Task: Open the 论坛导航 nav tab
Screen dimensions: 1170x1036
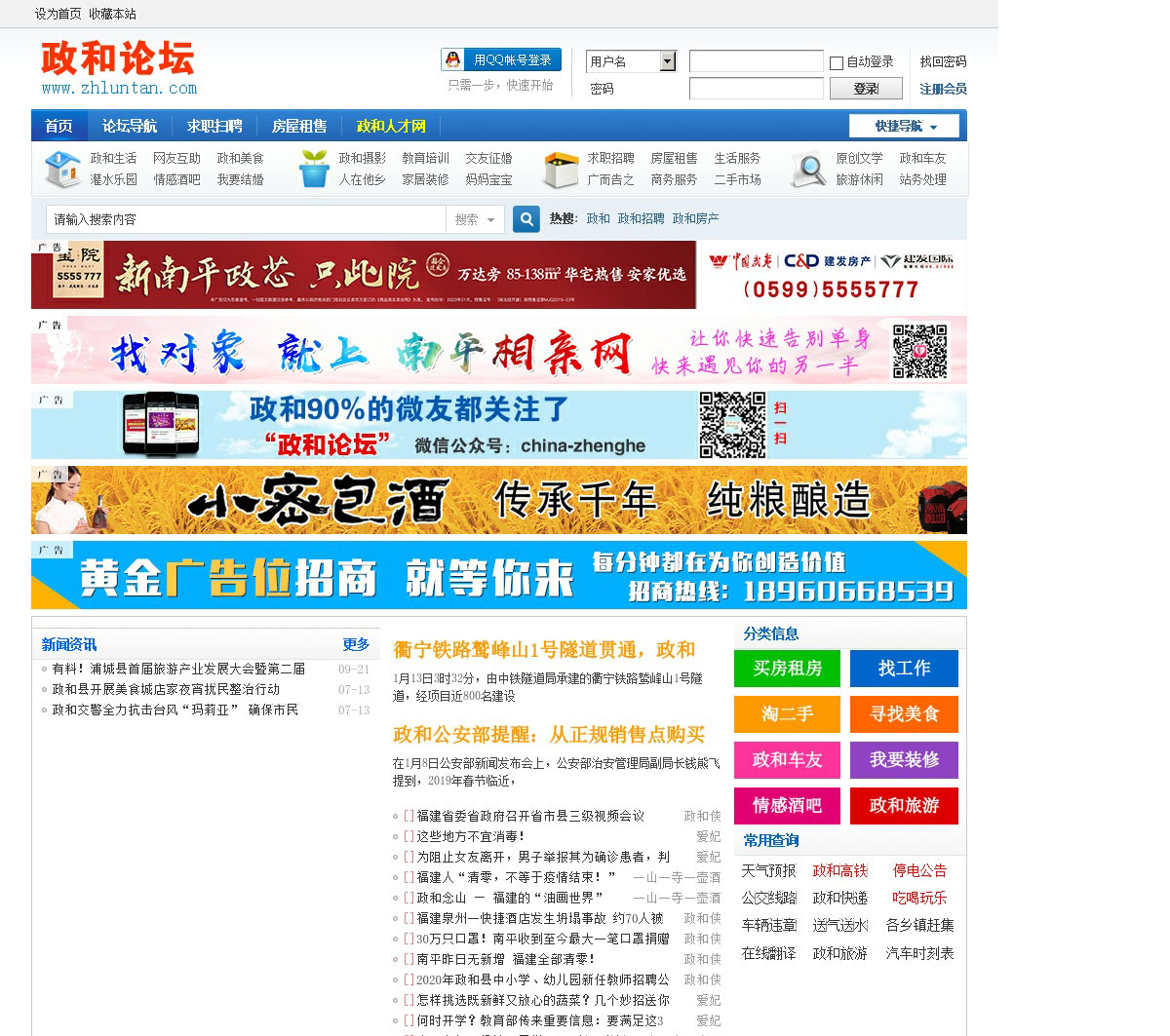Action: pyautogui.click(x=130, y=126)
